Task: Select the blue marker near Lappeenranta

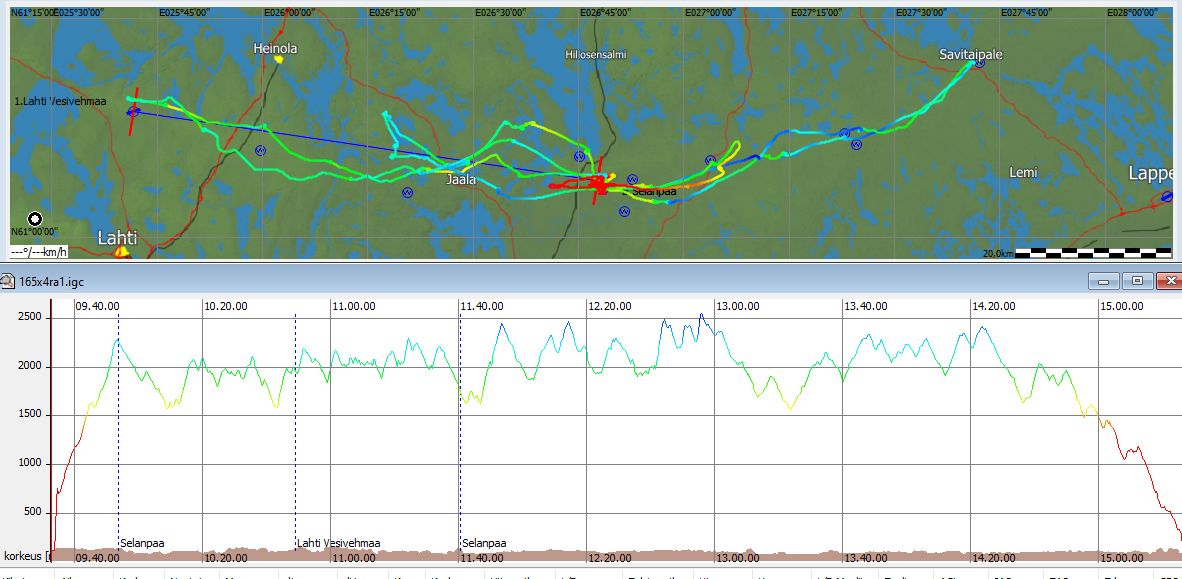Action: coord(1167,196)
